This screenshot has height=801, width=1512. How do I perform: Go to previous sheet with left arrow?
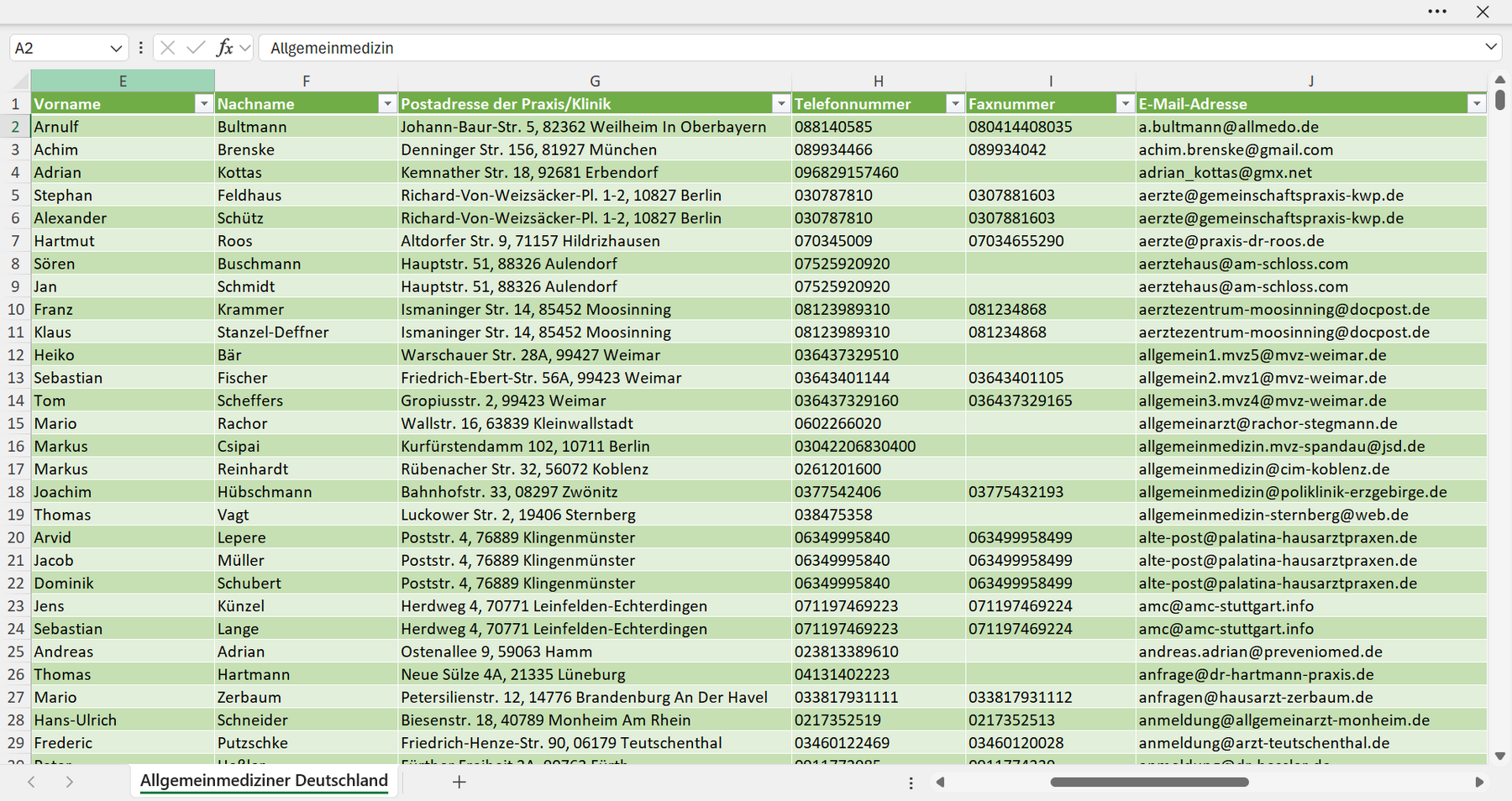(x=31, y=782)
